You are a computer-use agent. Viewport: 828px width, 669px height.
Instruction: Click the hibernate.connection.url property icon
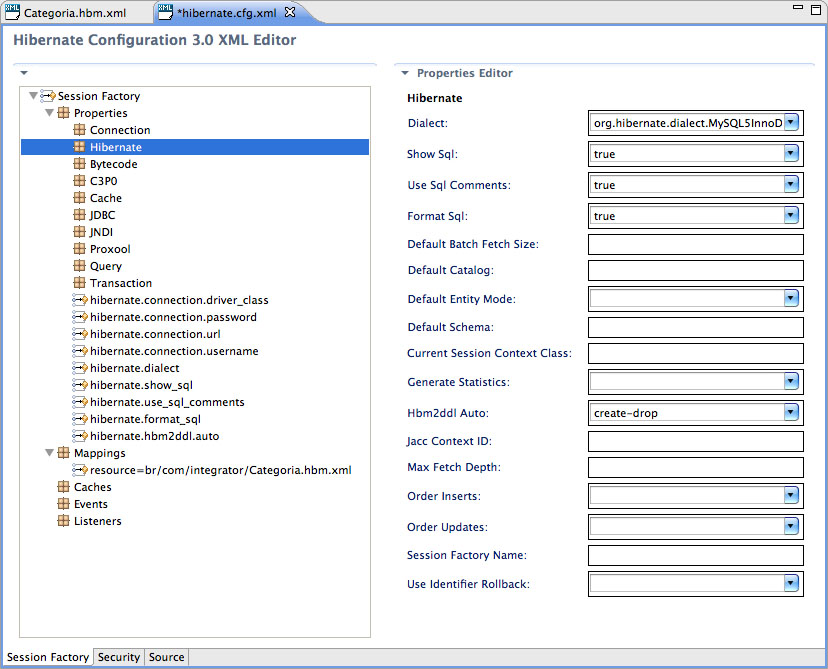(x=80, y=334)
